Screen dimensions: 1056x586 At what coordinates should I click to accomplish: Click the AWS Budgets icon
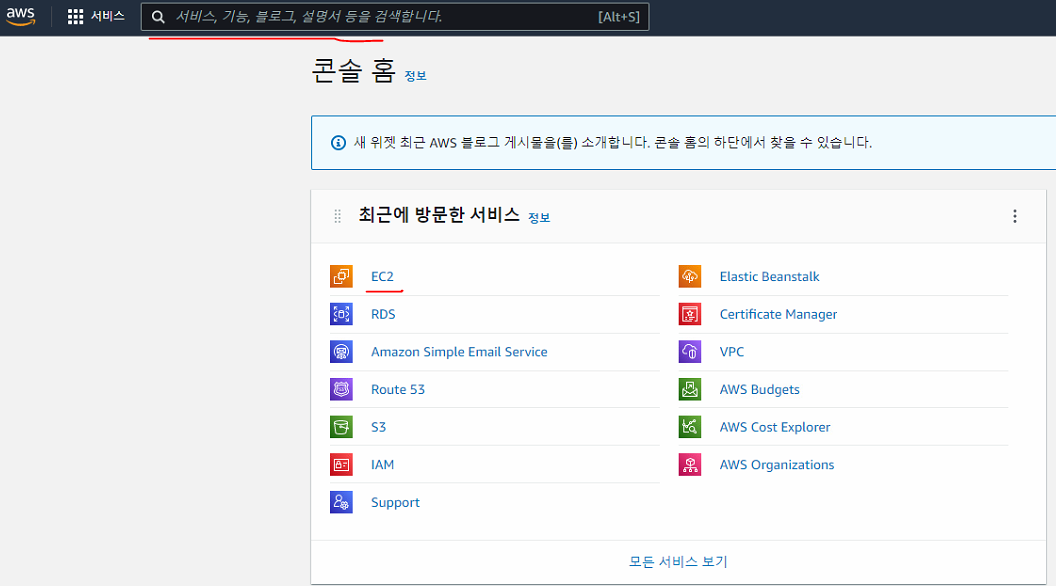[690, 389]
